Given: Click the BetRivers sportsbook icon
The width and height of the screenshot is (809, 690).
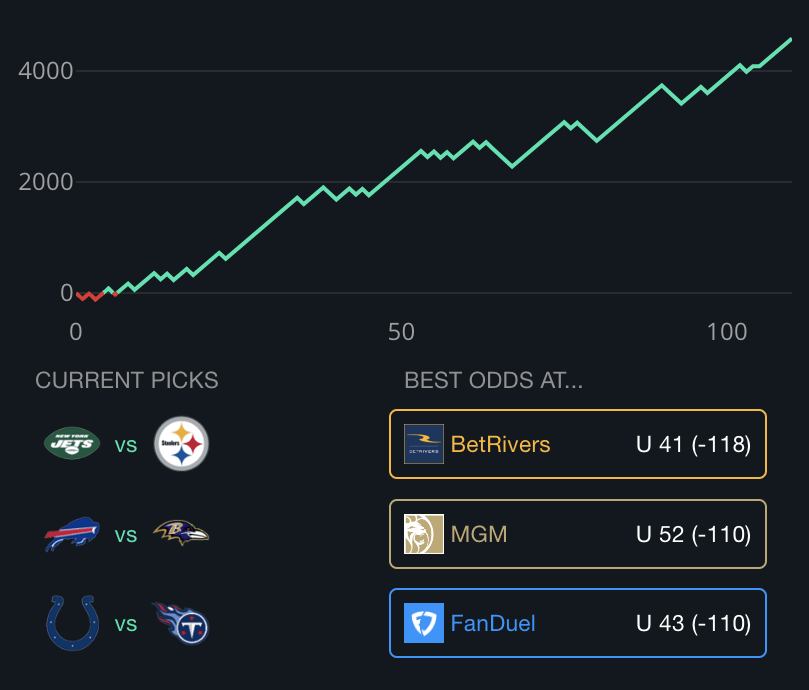Looking at the screenshot, I should point(424,444).
